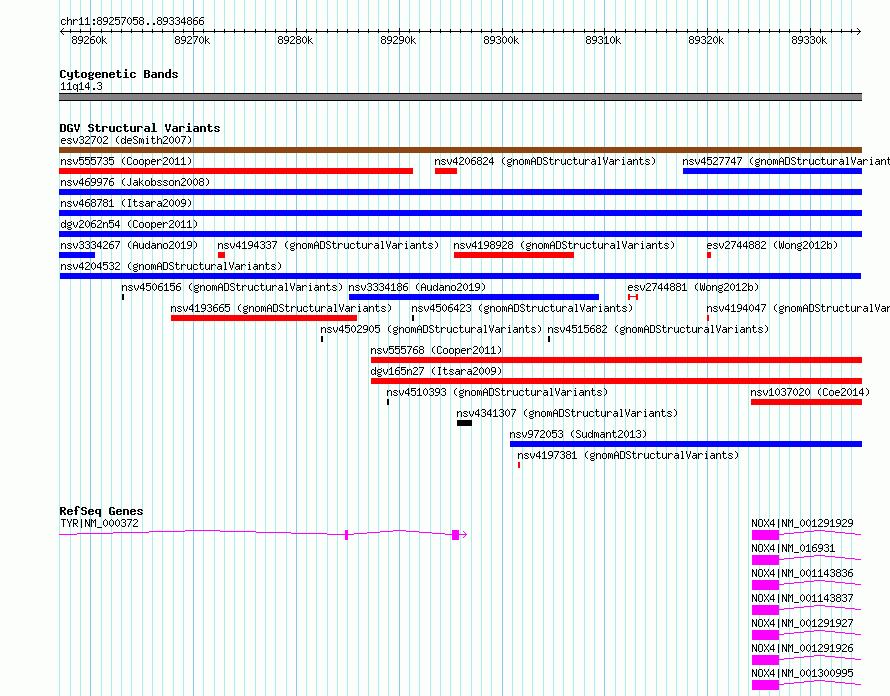This screenshot has height=696, width=890.
Task: Open nsv555735 (Cooper2011) variant label
Action: (x=126, y=161)
